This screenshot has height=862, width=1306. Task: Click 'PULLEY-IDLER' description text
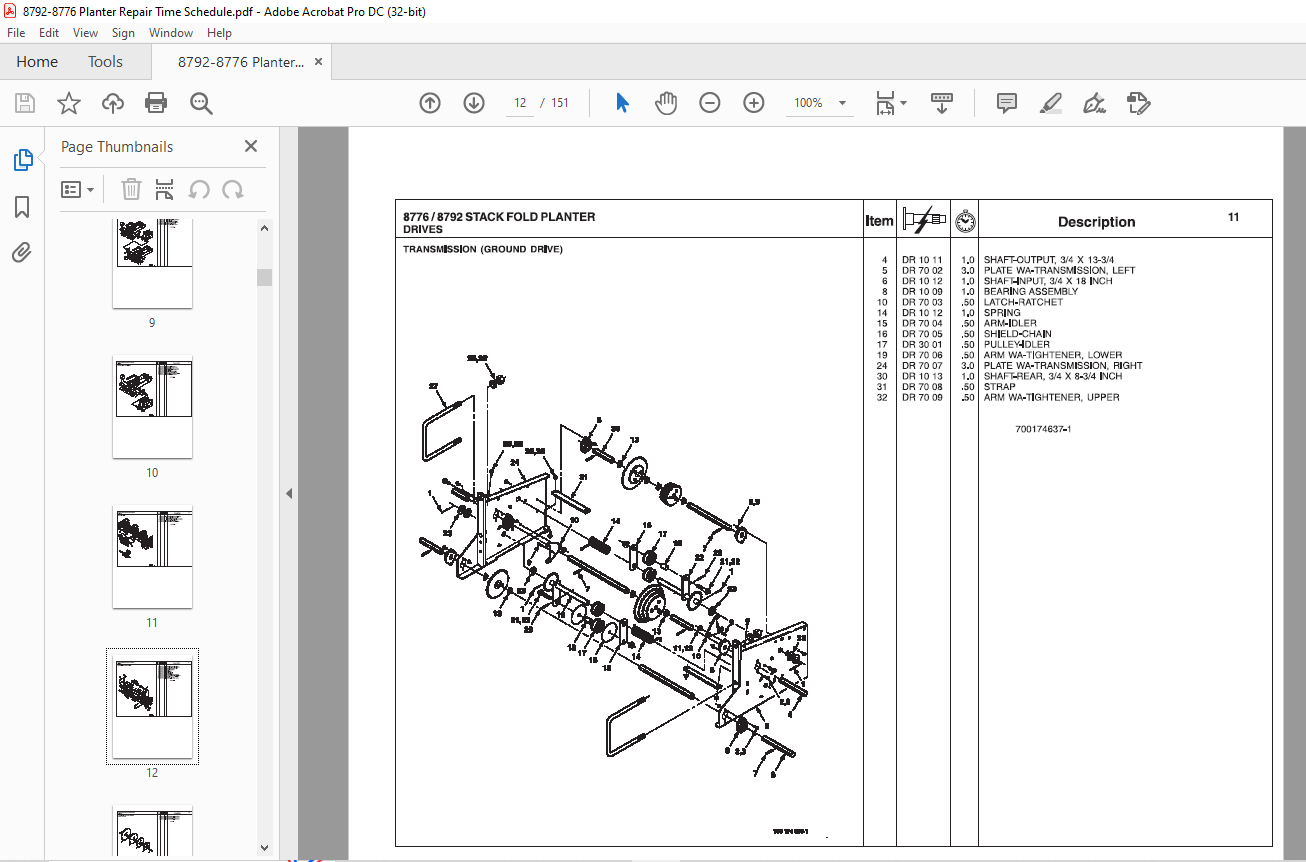point(1017,345)
